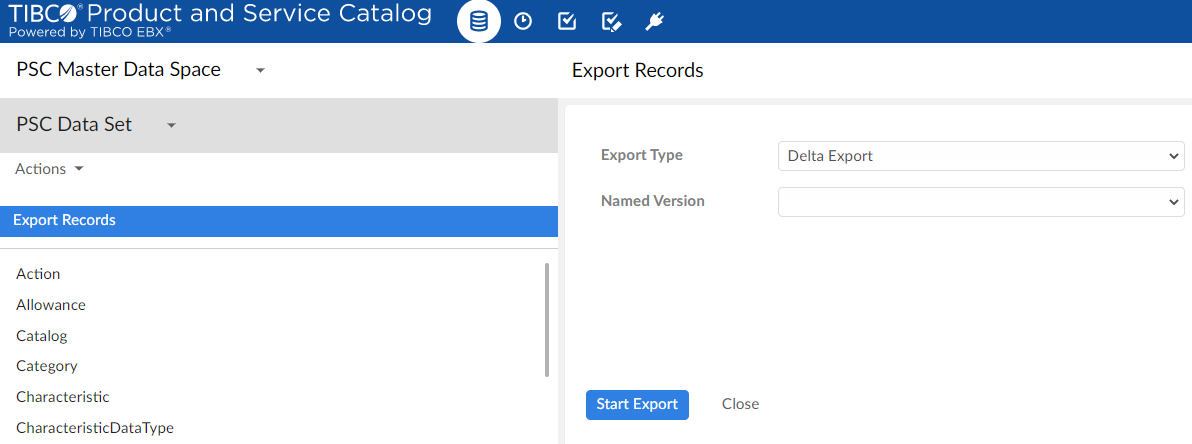This screenshot has width=1192, height=444.
Task: Open the Named Version combo box
Action: coord(980,202)
